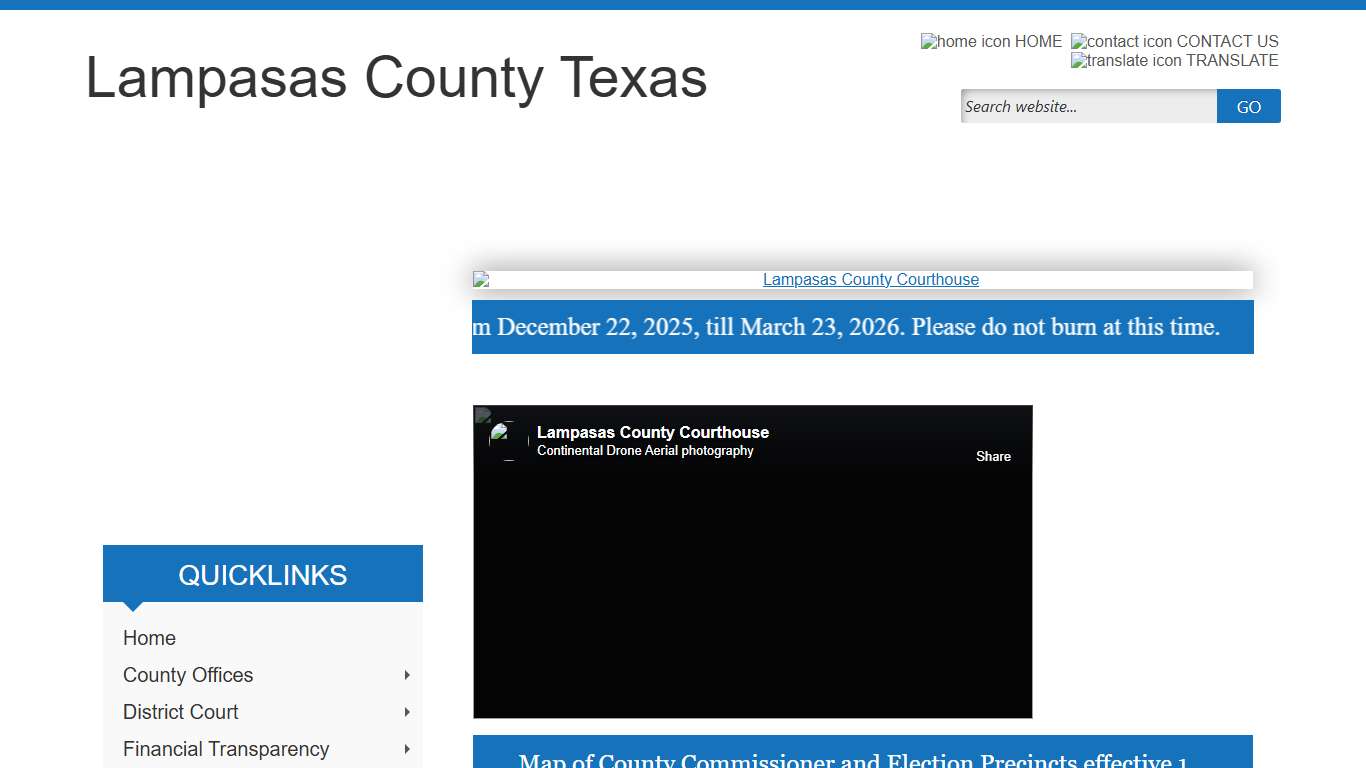Select Home in the Quicklinks sidebar
The height and width of the screenshot is (768, 1366).
(x=149, y=638)
